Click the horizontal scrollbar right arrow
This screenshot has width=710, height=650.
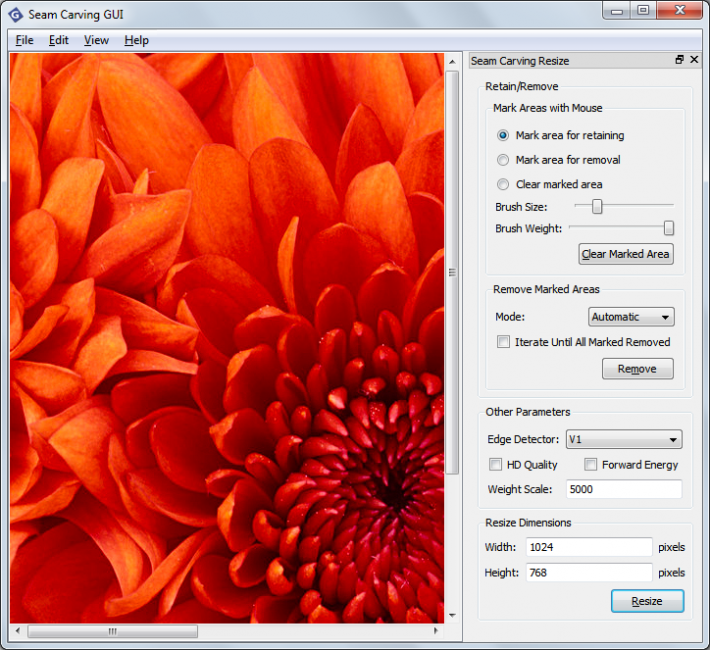436,631
